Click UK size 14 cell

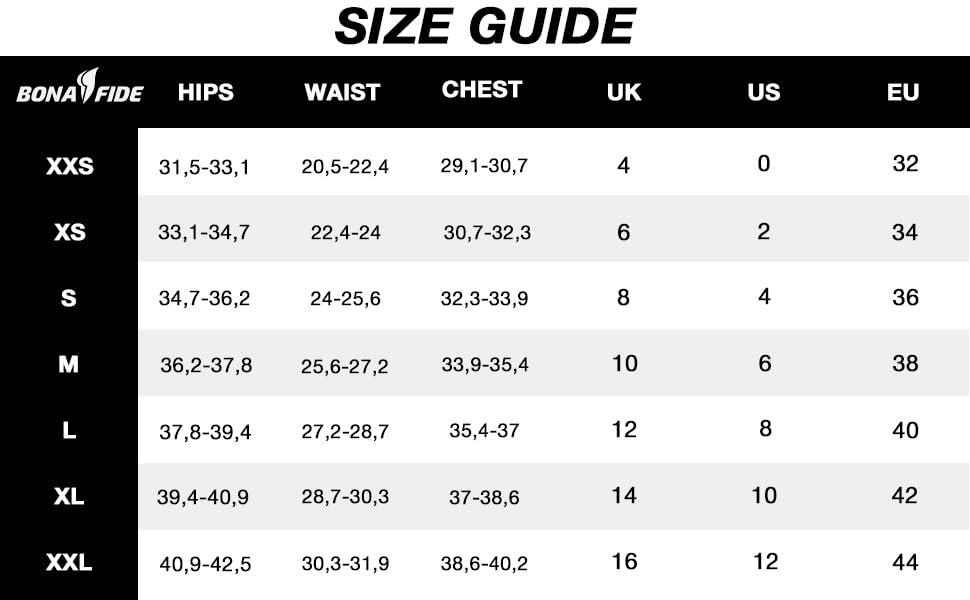624,496
